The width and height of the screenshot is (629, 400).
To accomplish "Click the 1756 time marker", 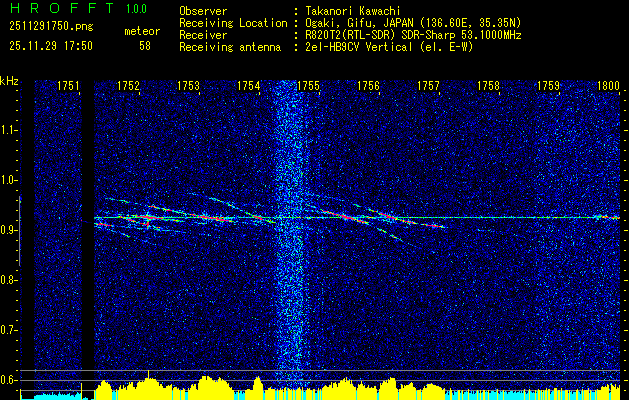I will click(368, 85).
